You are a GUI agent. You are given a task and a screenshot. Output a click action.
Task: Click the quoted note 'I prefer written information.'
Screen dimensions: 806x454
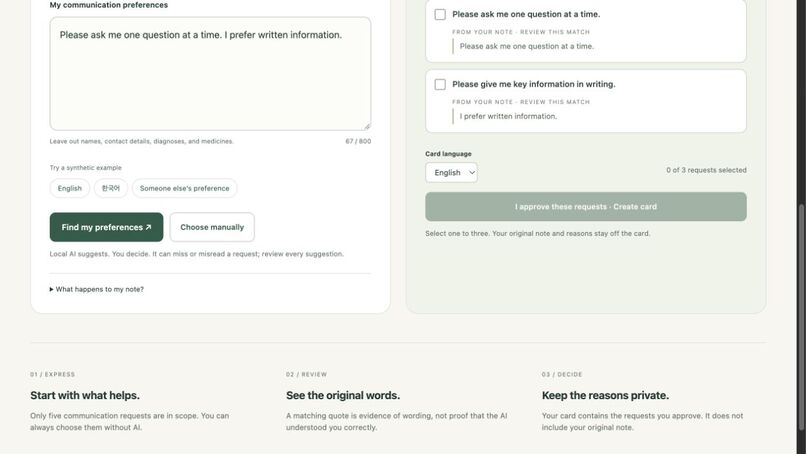click(x=508, y=116)
